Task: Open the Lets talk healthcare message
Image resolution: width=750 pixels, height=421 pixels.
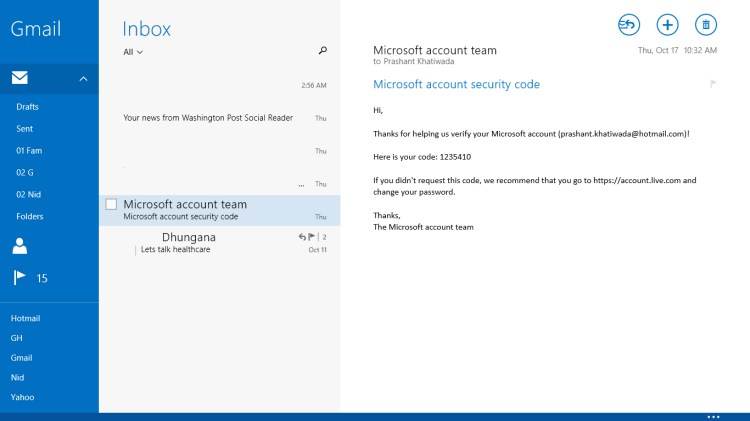Action: click(x=220, y=244)
